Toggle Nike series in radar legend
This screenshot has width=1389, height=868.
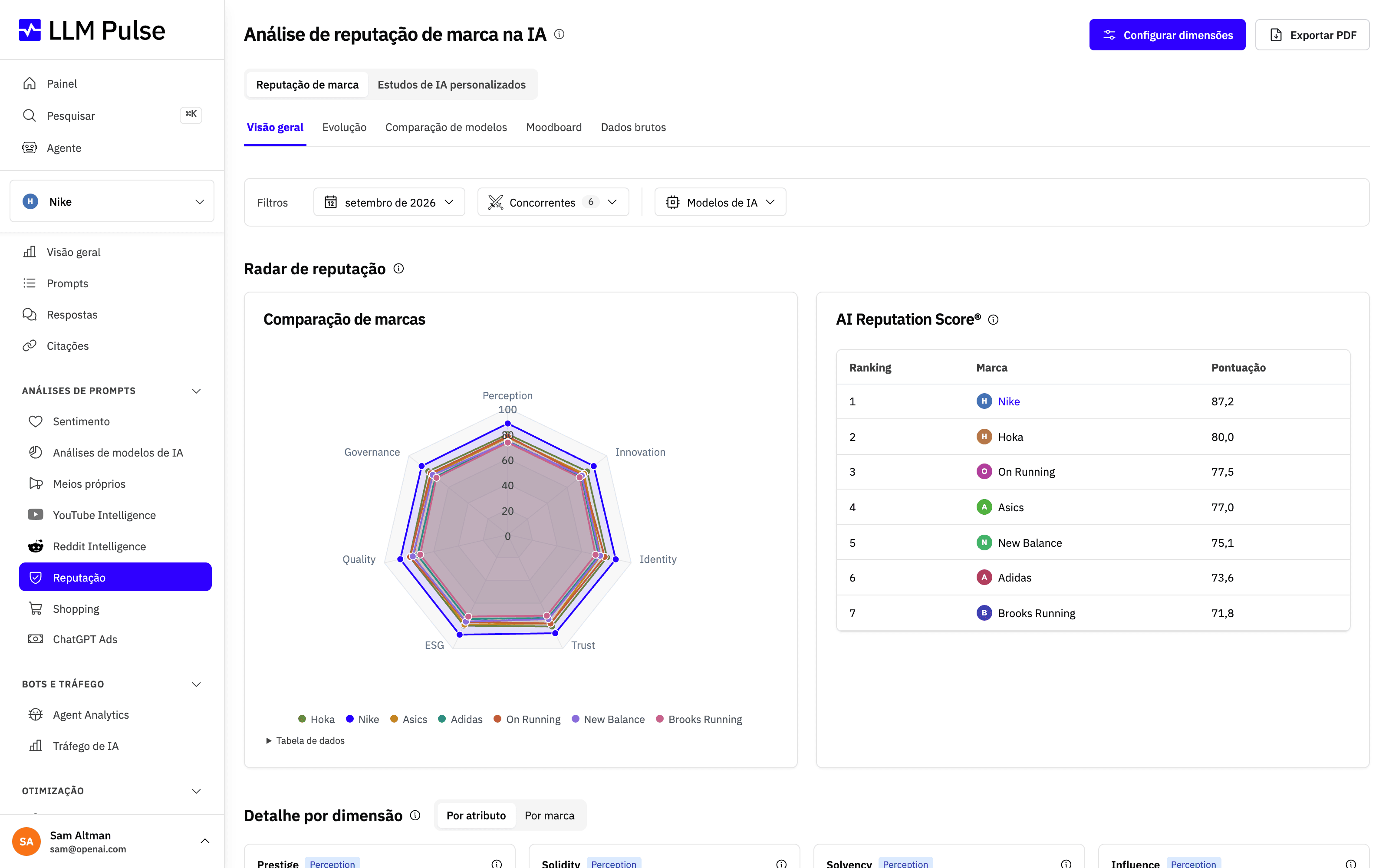tap(362, 719)
